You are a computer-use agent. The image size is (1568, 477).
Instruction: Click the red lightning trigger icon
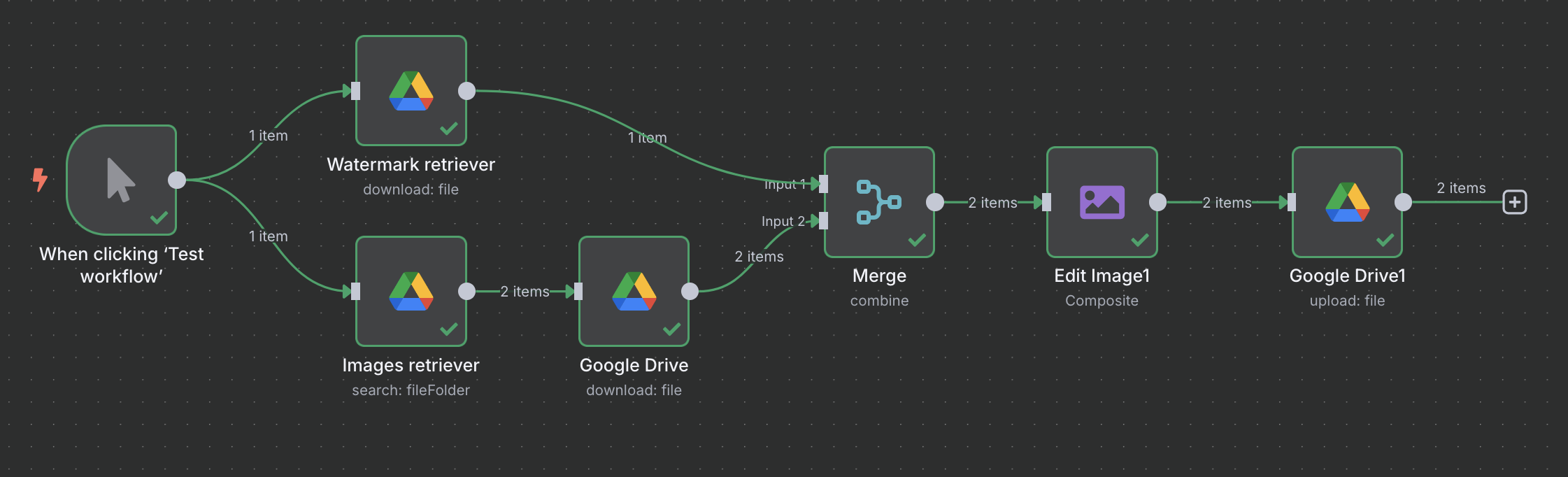click(40, 180)
